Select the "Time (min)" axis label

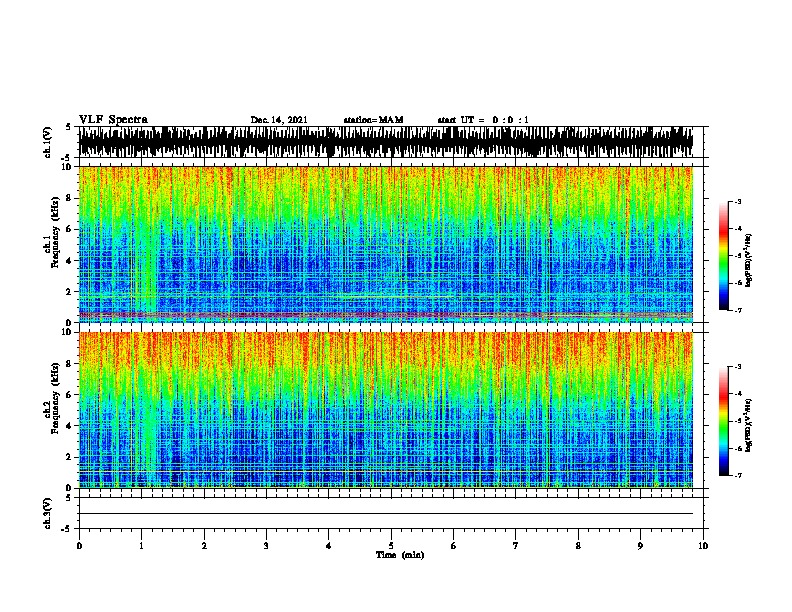tap(400, 555)
